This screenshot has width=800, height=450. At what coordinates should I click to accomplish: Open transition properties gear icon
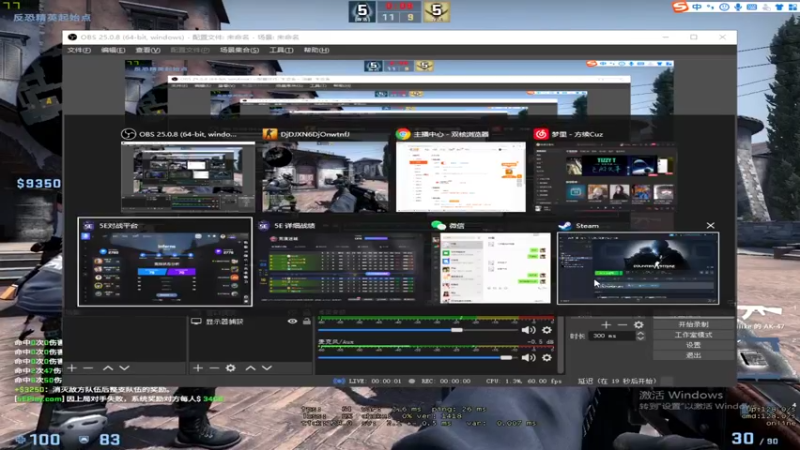[x=638, y=324]
